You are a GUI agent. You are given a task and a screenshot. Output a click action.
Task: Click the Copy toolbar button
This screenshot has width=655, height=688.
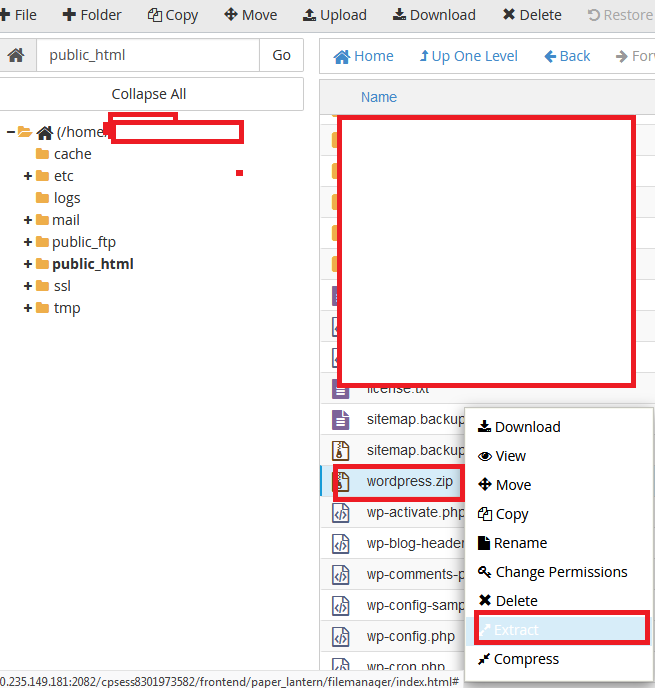pos(173,15)
